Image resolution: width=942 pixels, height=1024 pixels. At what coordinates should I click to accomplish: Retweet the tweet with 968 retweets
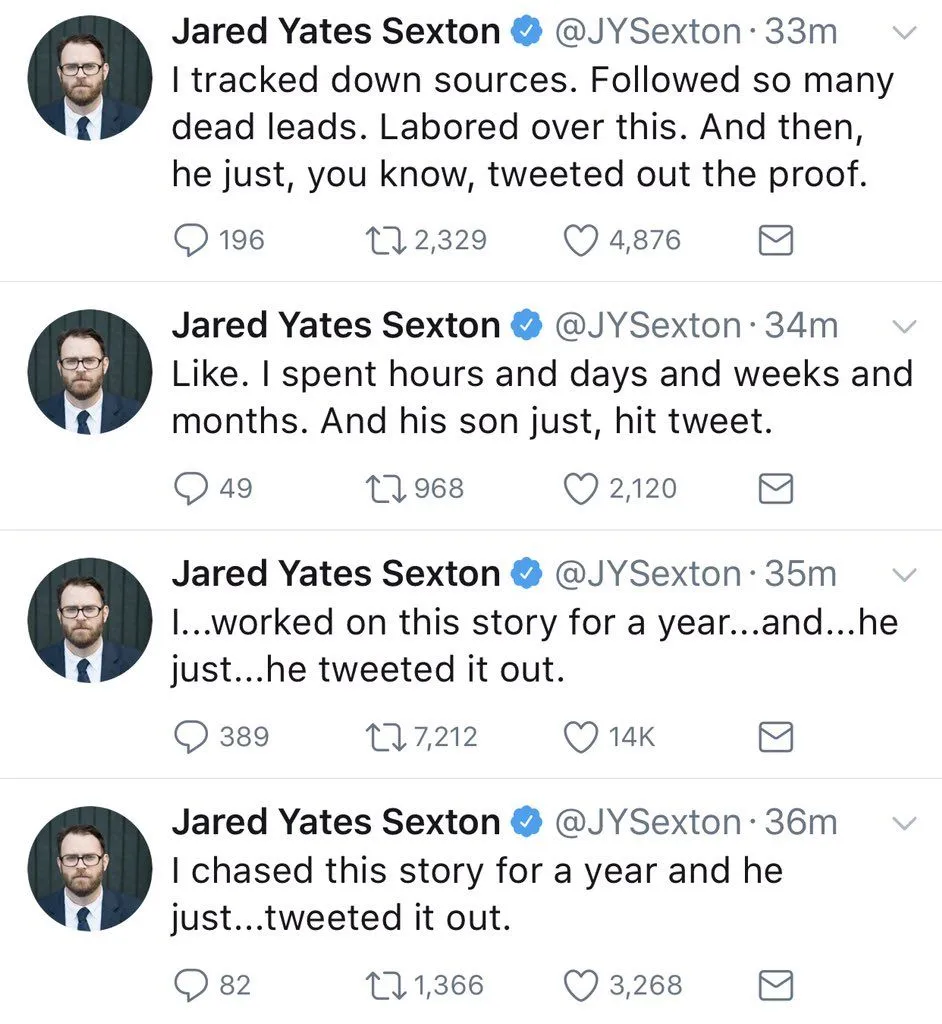pos(384,488)
